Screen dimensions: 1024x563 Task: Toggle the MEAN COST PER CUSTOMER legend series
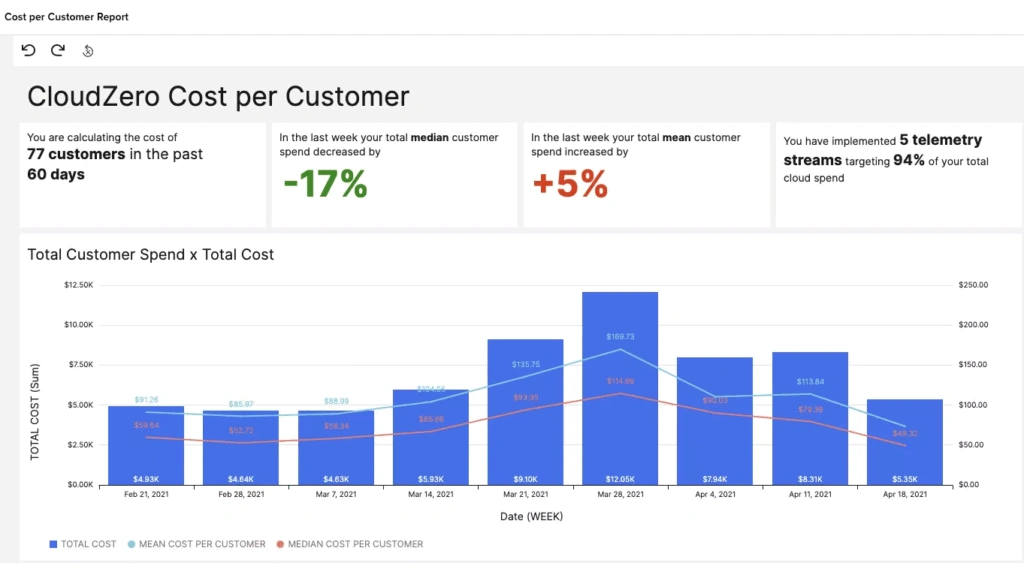tap(197, 544)
